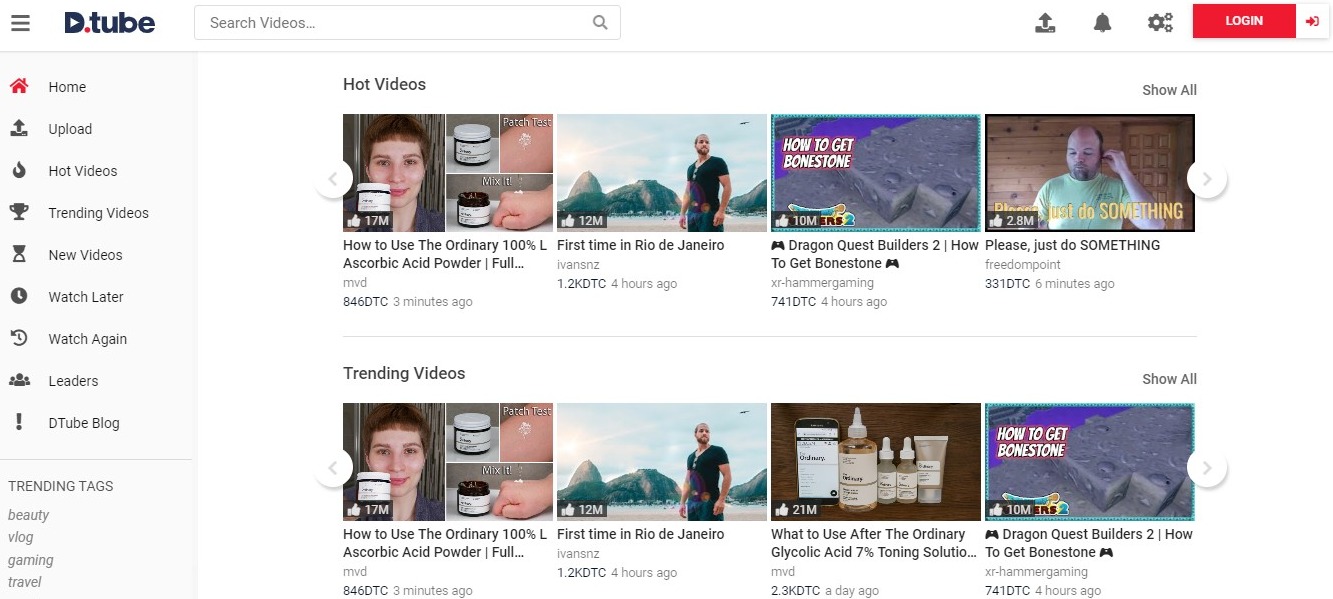Image resolution: width=1333 pixels, height=599 pixels.
Task: Select Watch Later from sidebar
Action: (x=86, y=297)
